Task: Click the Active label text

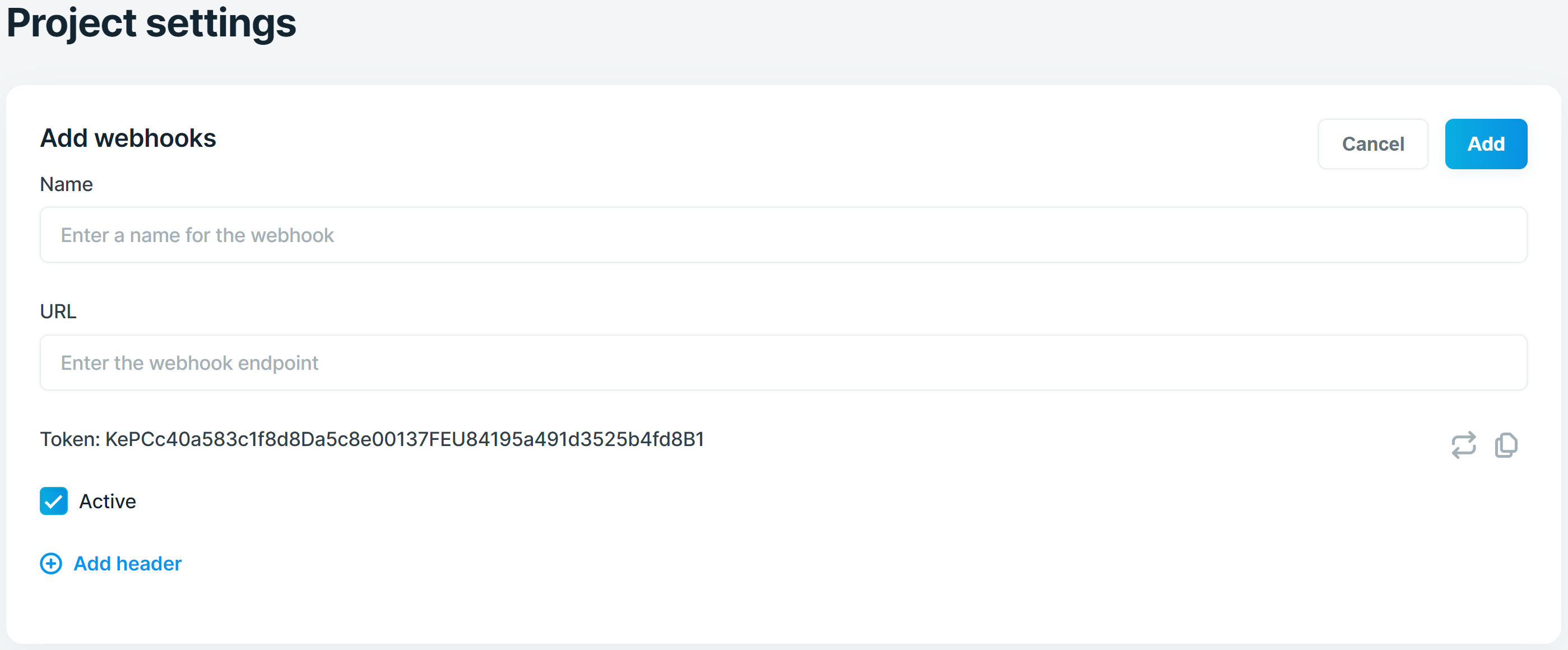Action: (108, 501)
